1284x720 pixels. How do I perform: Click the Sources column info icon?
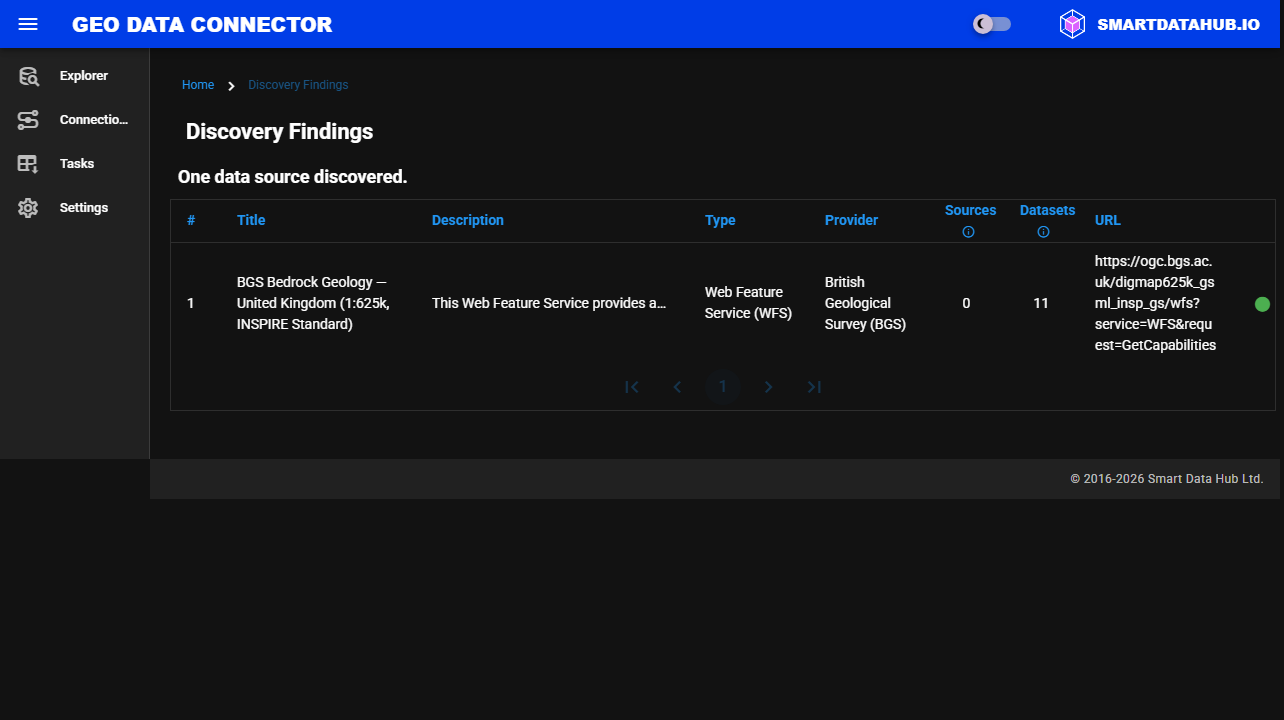[x=968, y=232]
